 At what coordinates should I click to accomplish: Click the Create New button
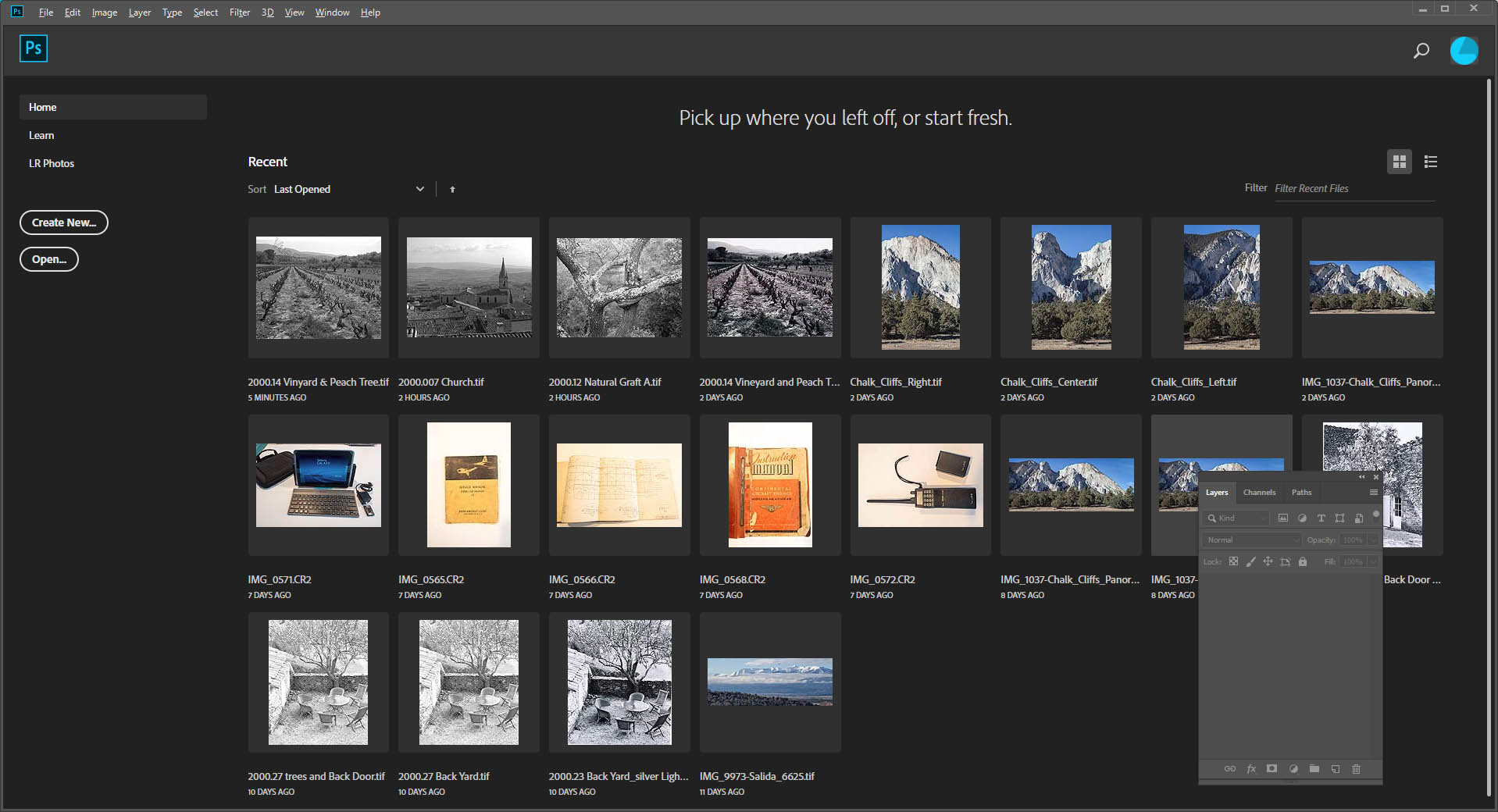(63, 223)
